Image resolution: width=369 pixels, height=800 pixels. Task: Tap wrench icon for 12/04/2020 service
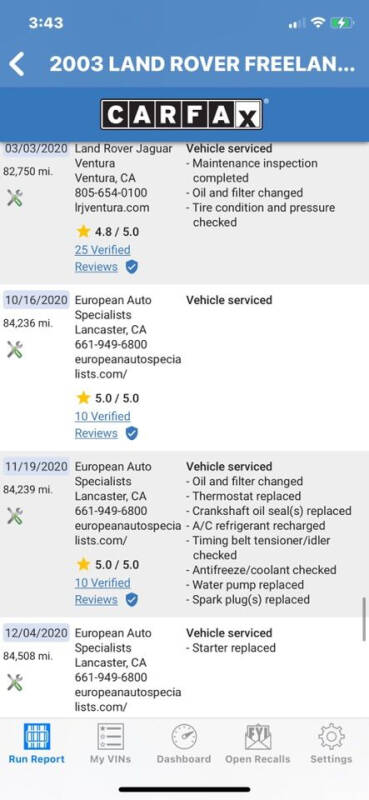[15, 682]
